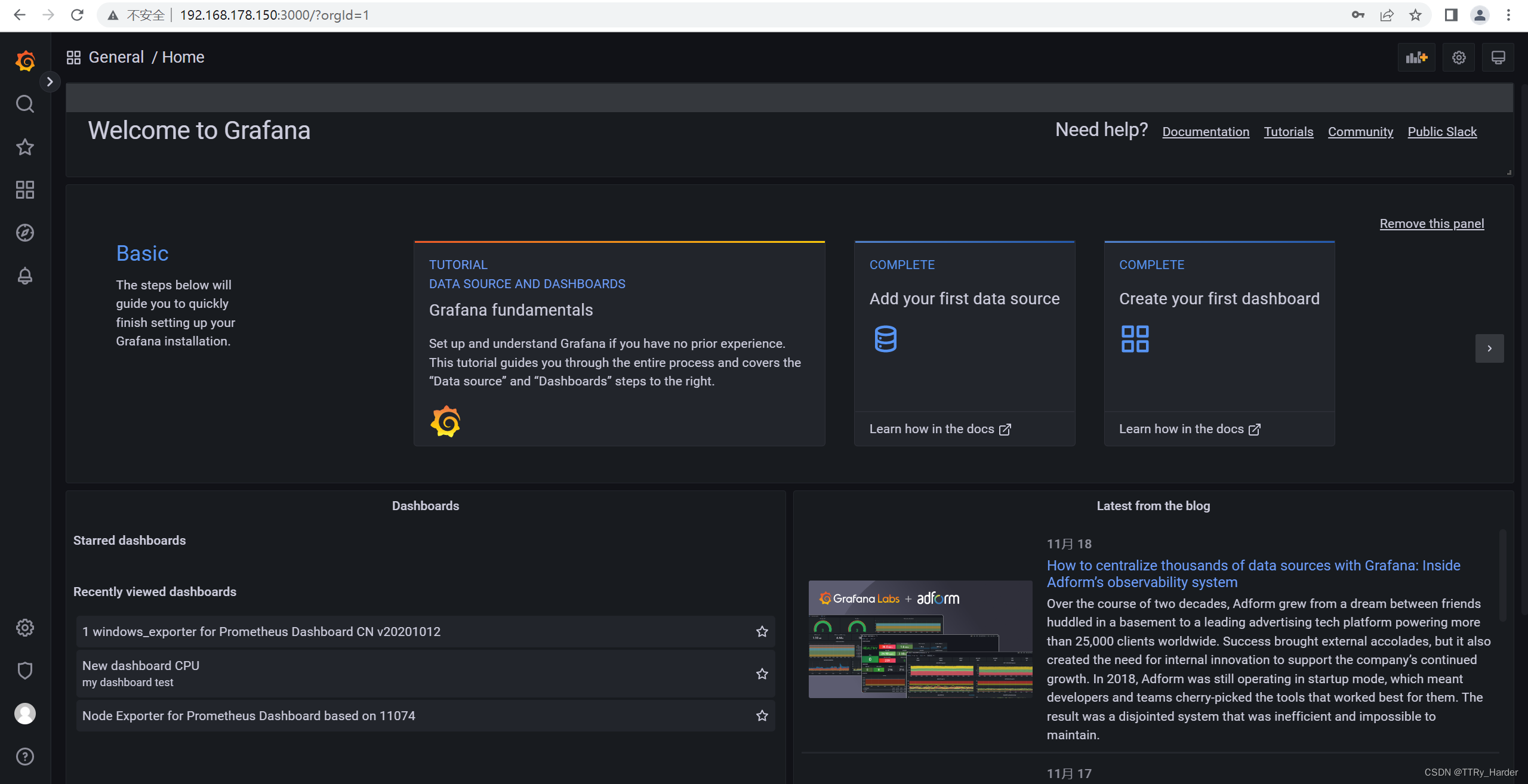Open Server Admin shield icon
1528x784 pixels.
click(x=25, y=671)
